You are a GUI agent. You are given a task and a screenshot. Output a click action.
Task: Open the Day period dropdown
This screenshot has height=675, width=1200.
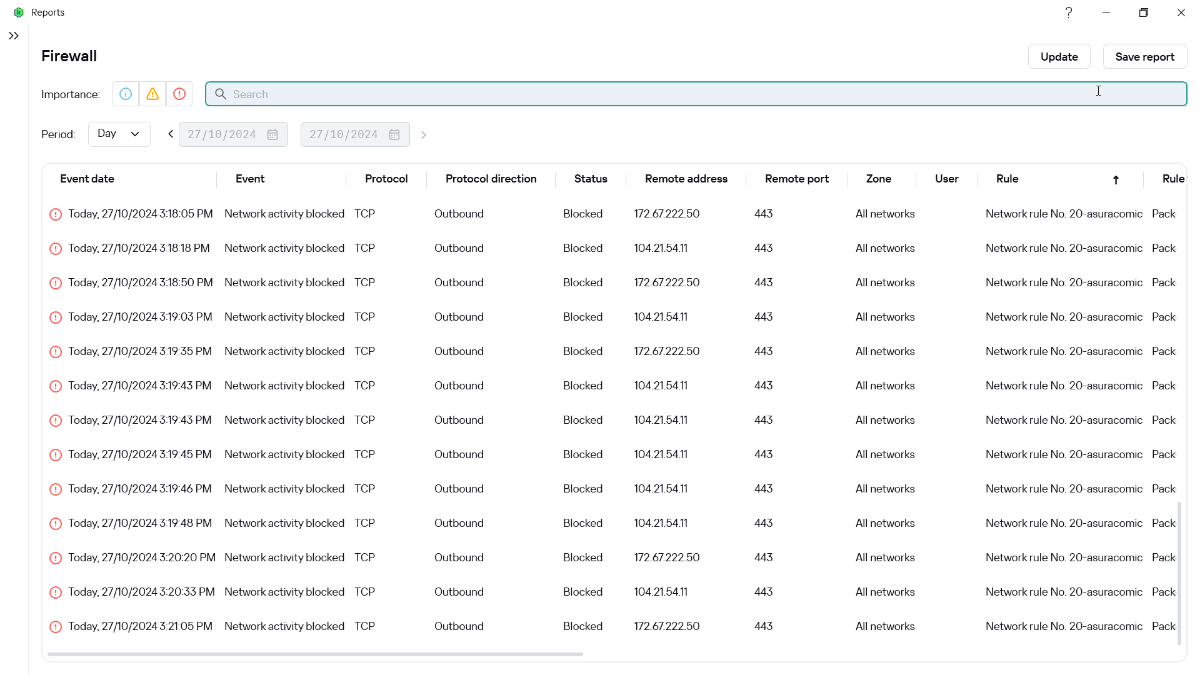119,134
